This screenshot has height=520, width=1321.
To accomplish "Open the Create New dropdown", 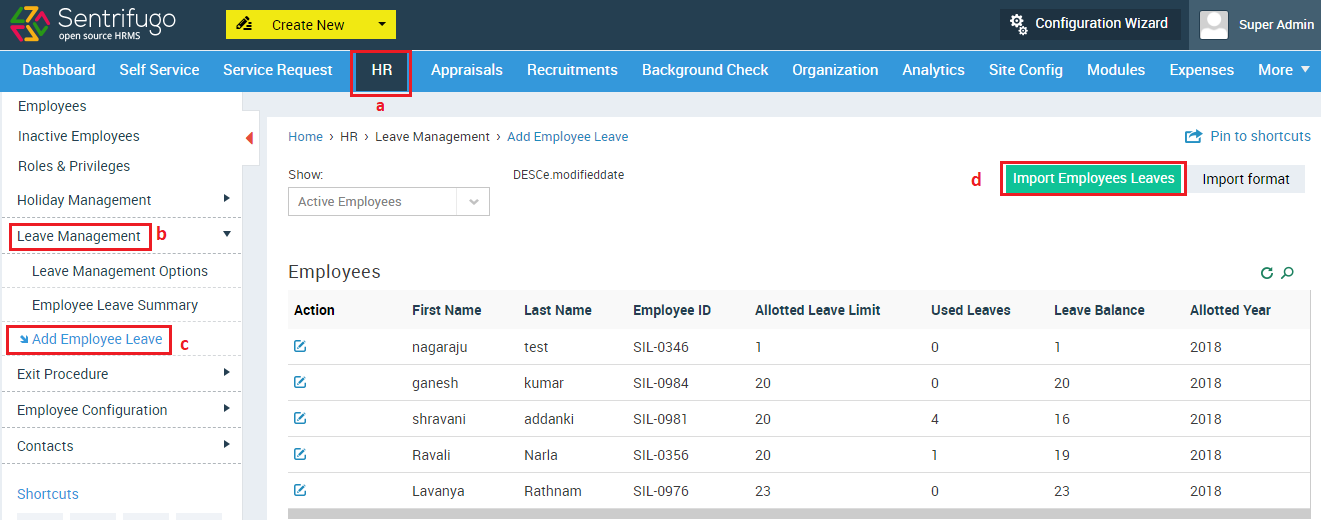I will coord(311,25).
